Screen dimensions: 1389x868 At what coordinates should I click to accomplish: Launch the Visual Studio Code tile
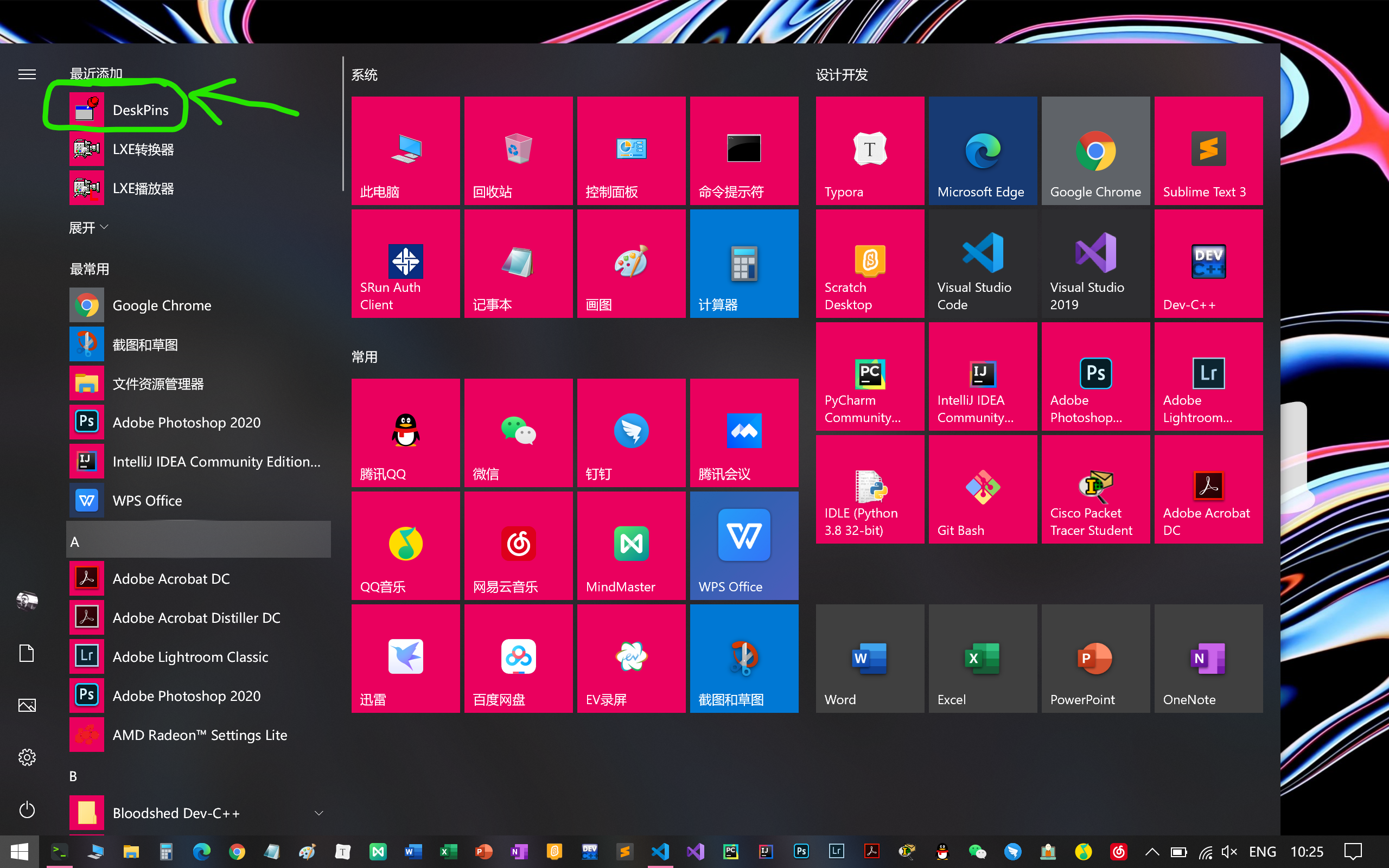point(982,264)
